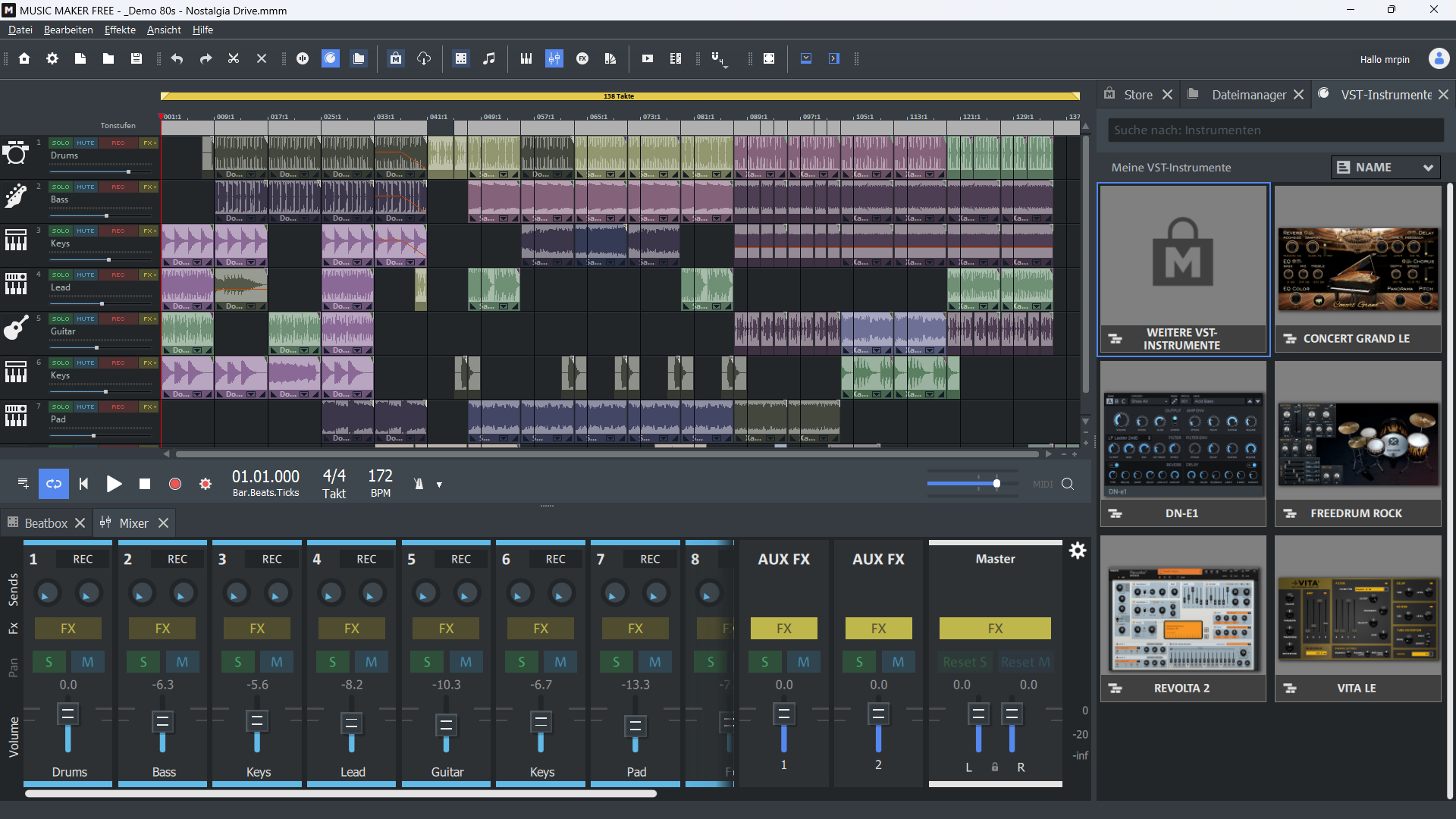Expand the metronome options arrow
1456x819 pixels.
(x=439, y=485)
